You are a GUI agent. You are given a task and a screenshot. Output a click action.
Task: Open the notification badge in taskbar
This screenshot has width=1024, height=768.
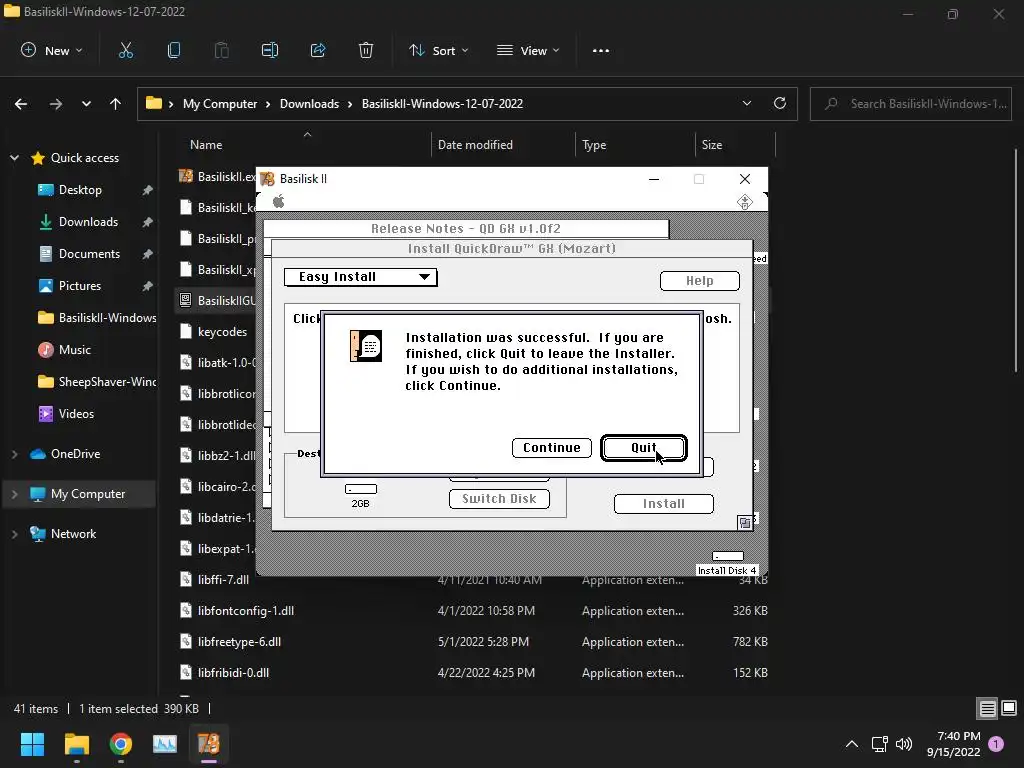pos(997,744)
